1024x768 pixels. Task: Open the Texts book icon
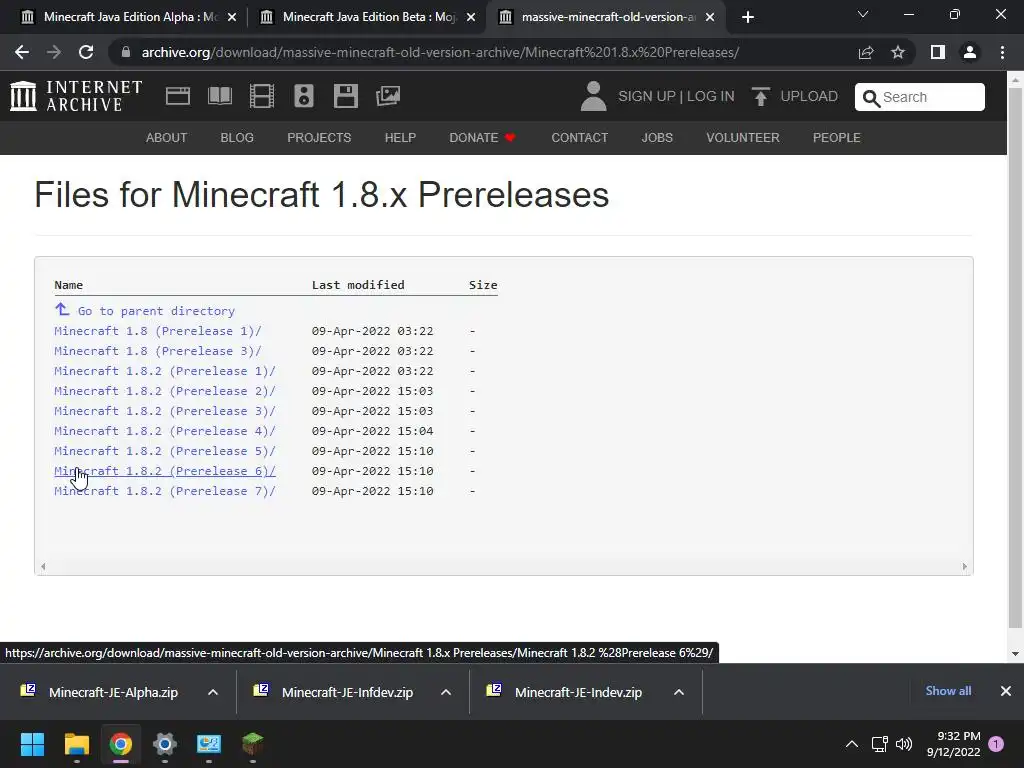point(219,96)
